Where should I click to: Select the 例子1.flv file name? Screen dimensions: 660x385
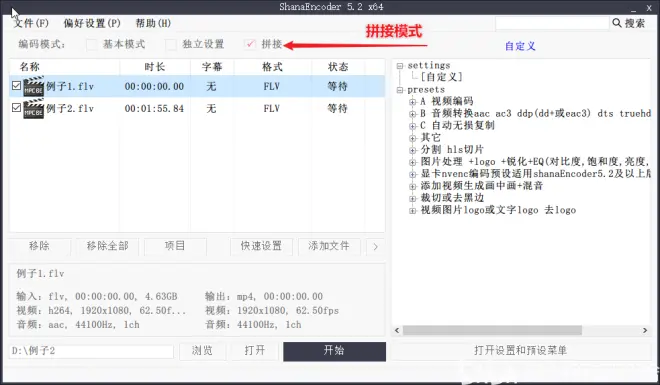[x=70, y=87]
